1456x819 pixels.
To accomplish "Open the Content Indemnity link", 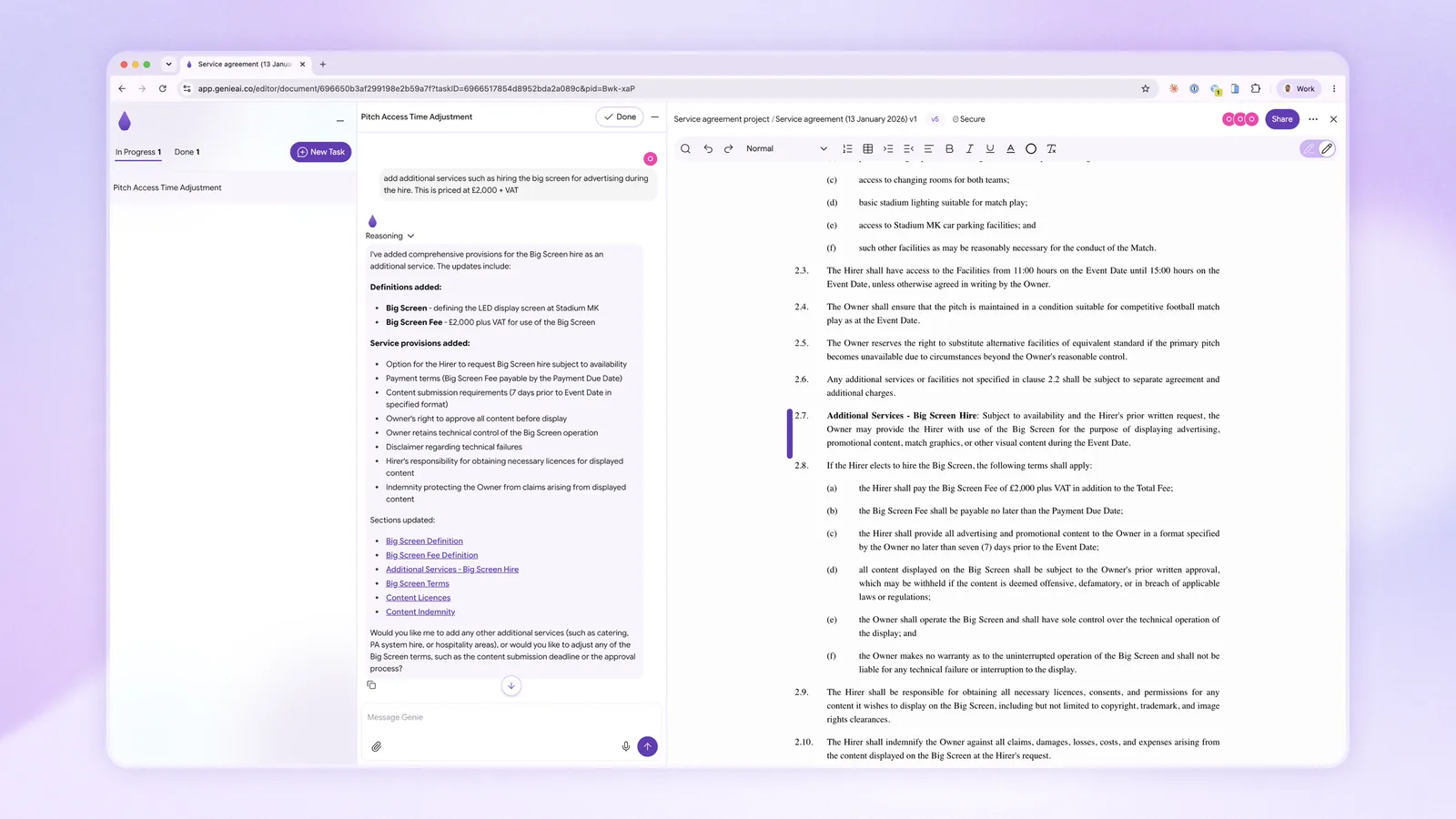I will (420, 612).
